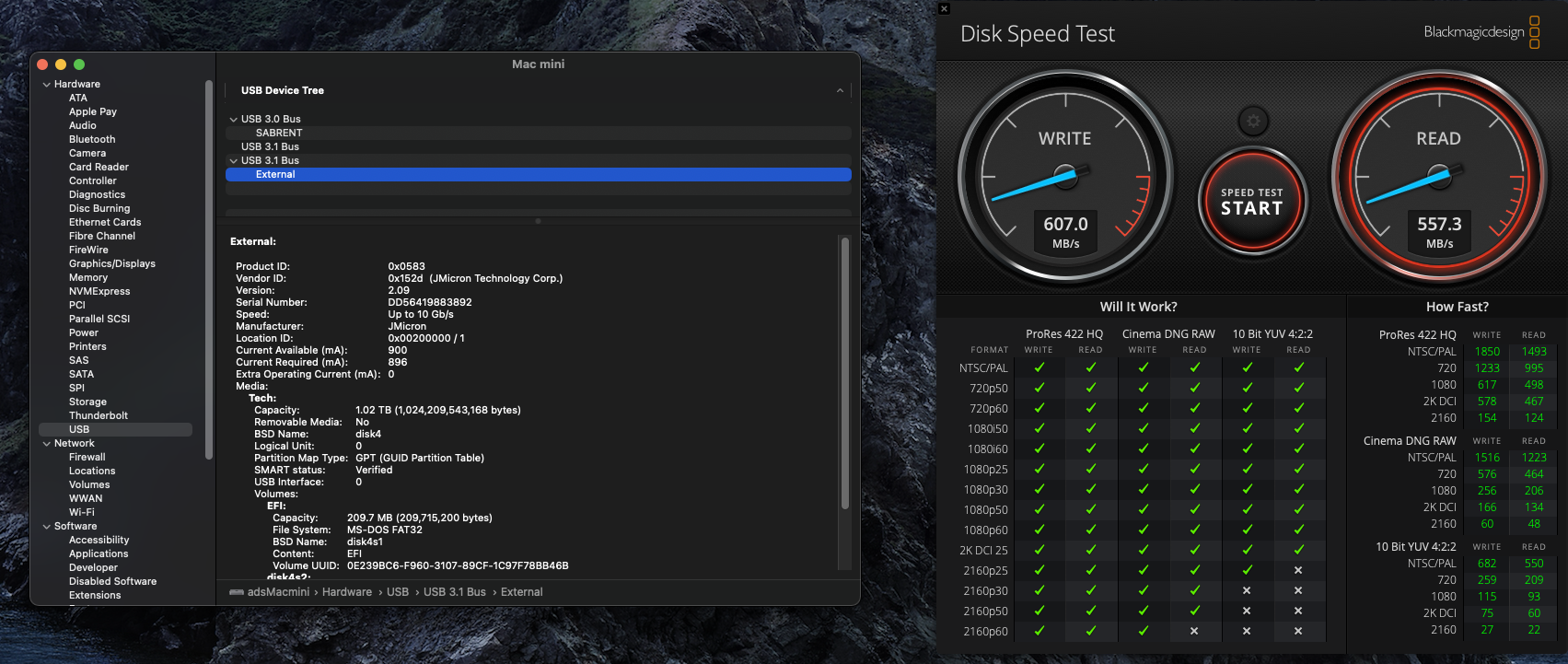Select Bluetooth in the sidebar
Image resolution: width=1568 pixels, height=664 pixels.
coord(92,139)
